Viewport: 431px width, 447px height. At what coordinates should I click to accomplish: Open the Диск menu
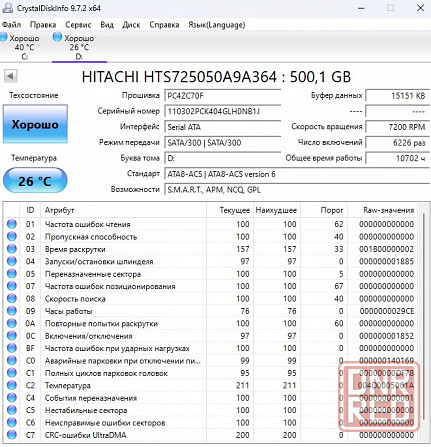pos(131,25)
